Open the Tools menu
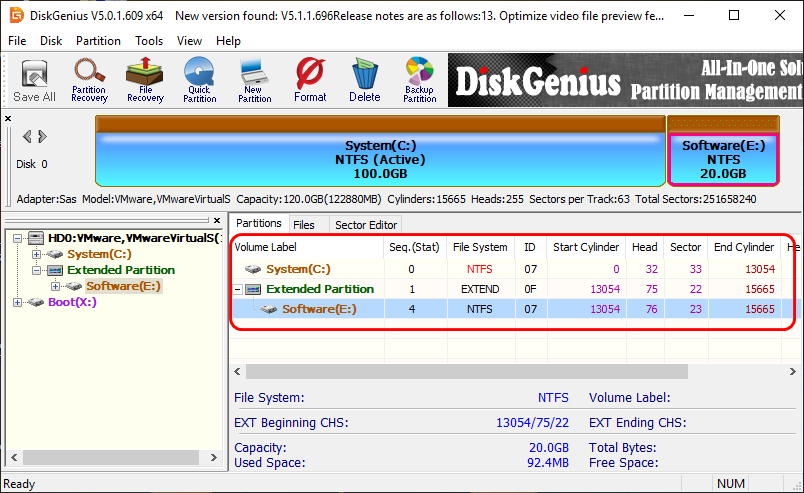Screen dimensions: 804x493 tap(149, 41)
